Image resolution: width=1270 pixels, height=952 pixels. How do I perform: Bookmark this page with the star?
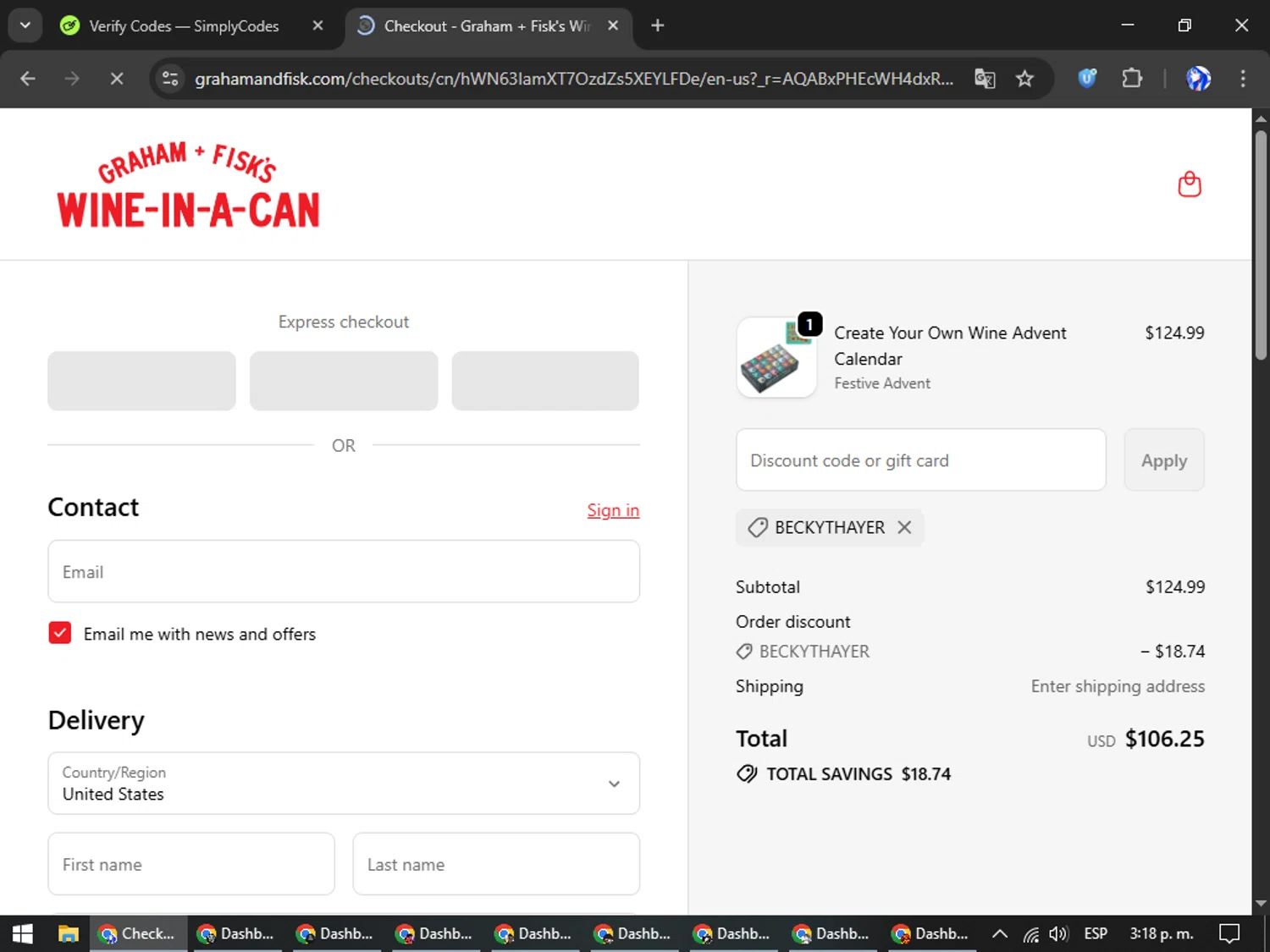(1024, 79)
